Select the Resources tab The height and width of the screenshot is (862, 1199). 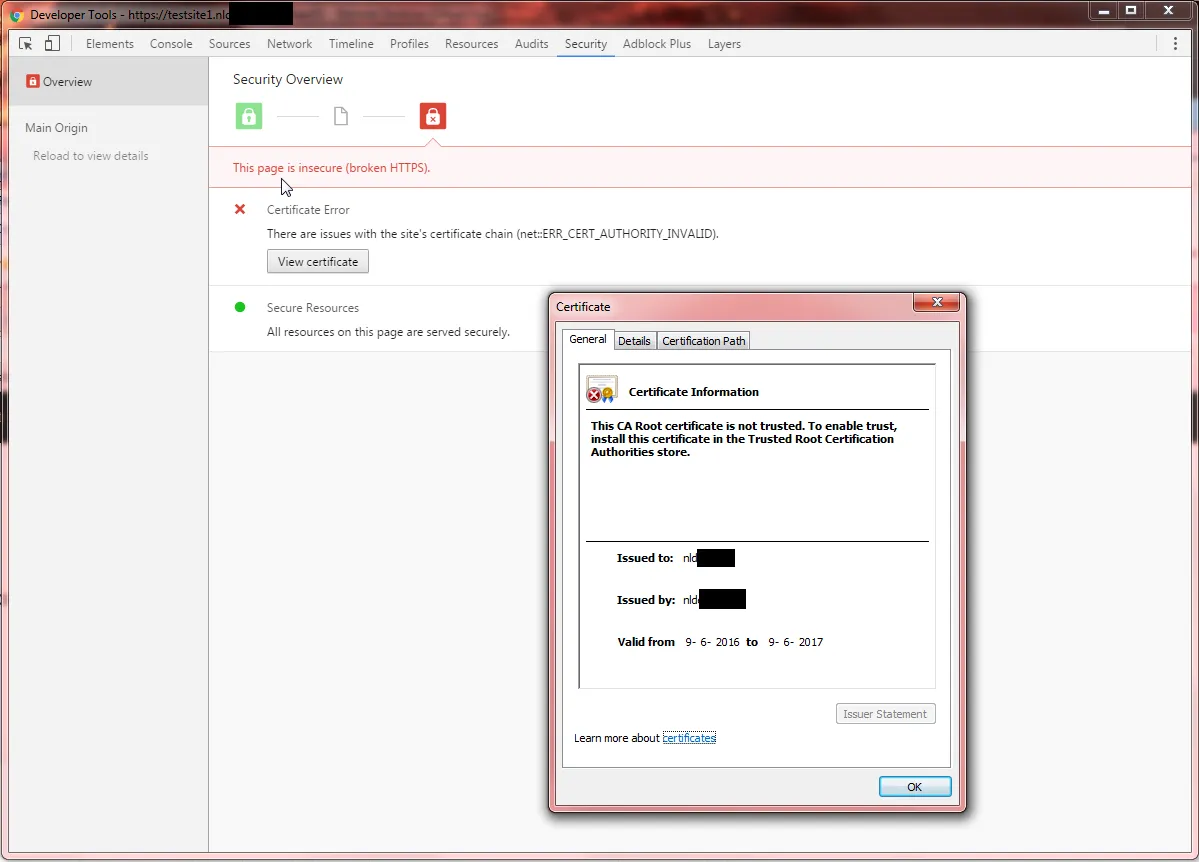coord(471,44)
